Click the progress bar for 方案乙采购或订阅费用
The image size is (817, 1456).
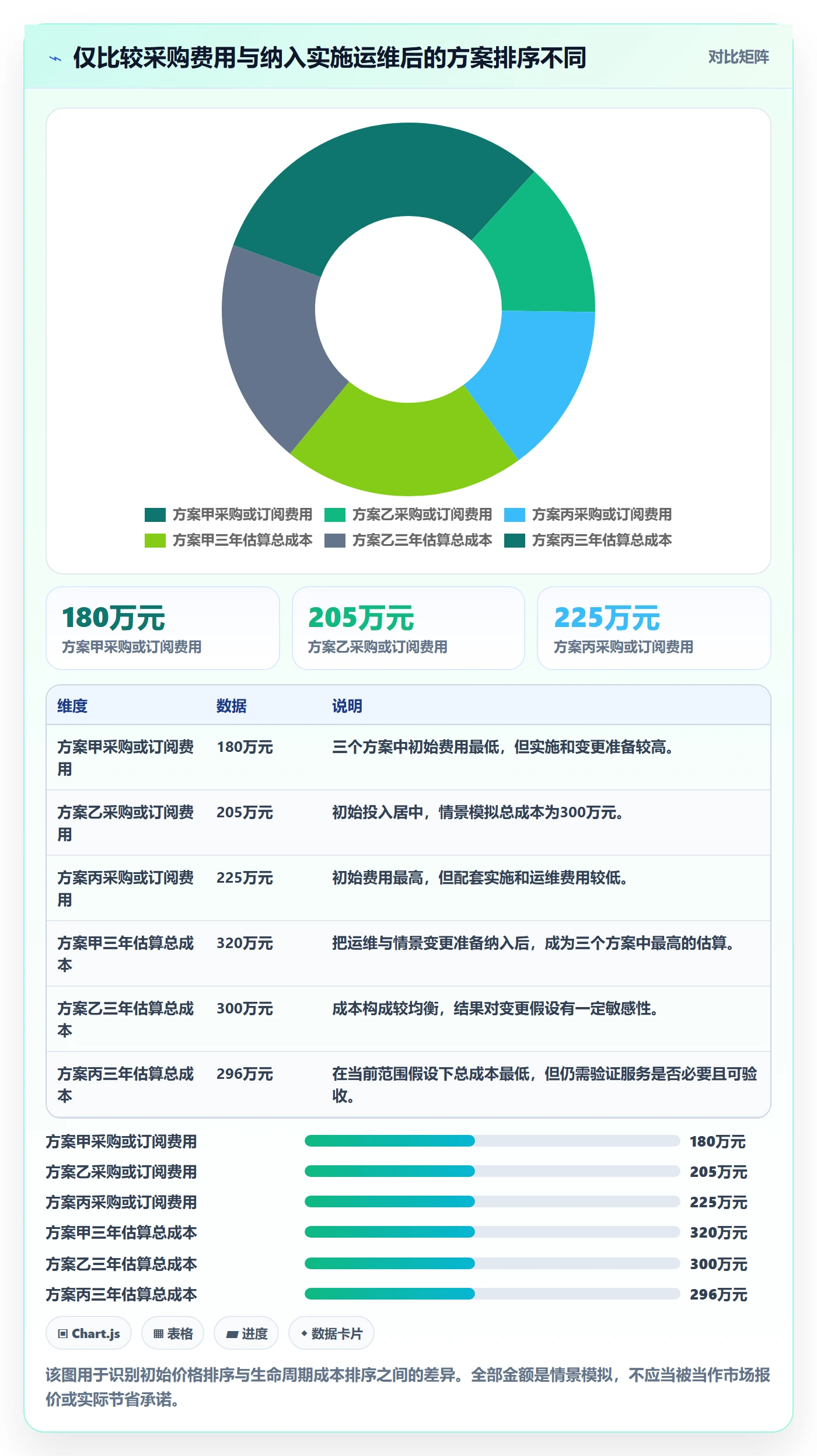(493, 1171)
